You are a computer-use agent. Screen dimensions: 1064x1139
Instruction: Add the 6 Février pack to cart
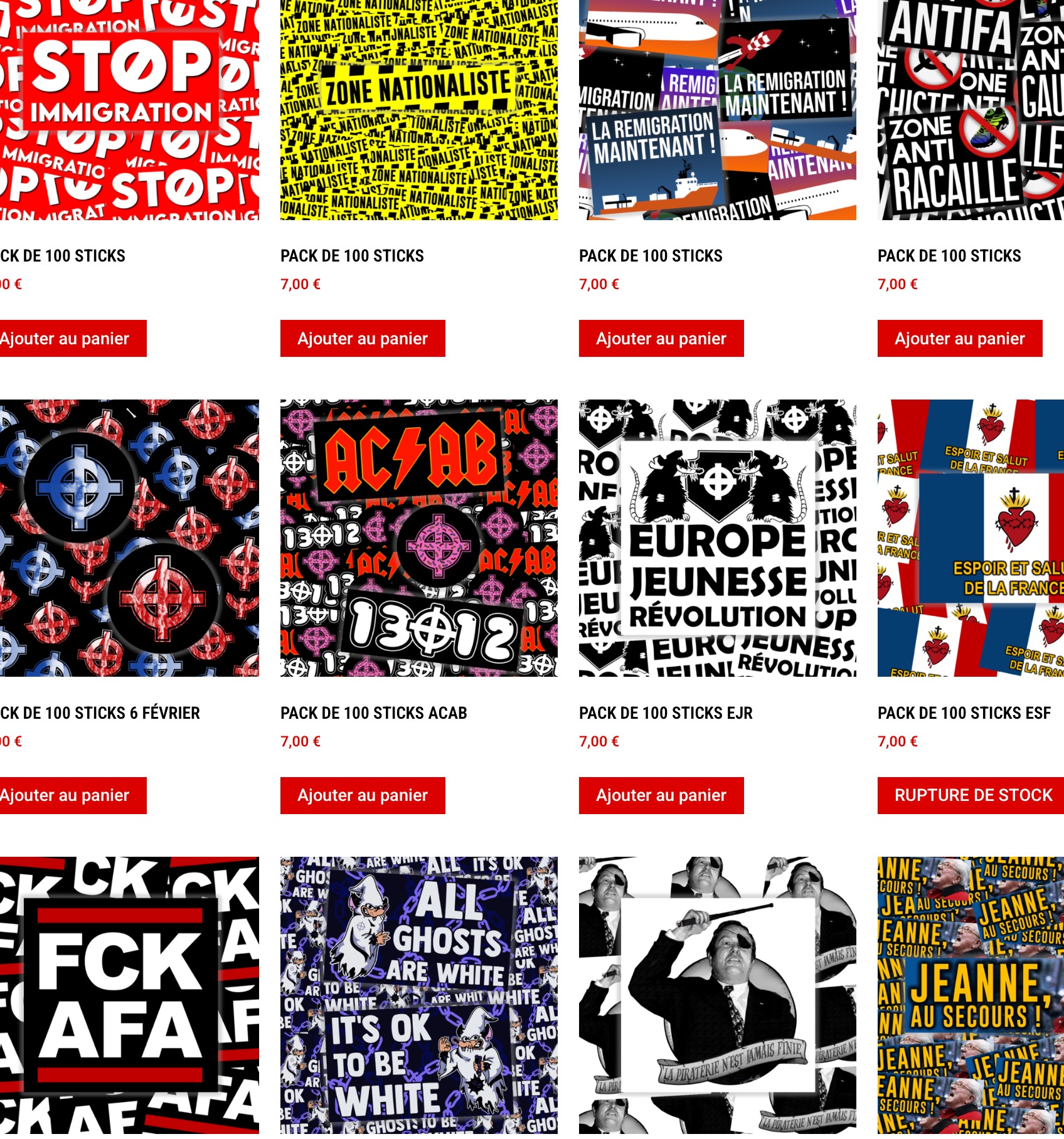[73, 796]
